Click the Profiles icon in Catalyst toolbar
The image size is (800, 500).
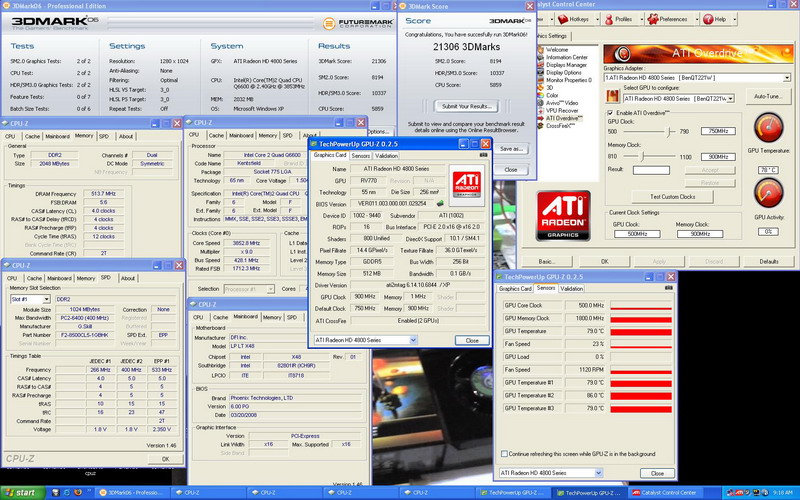point(609,19)
